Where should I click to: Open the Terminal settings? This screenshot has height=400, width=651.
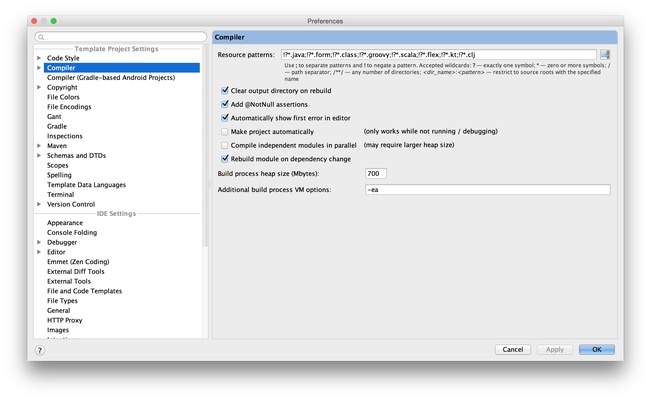[61, 194]
